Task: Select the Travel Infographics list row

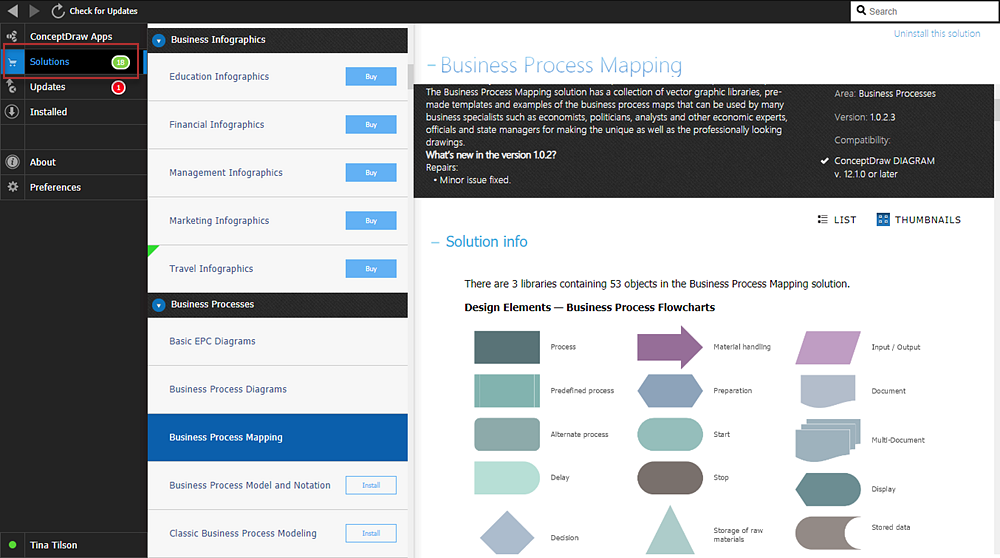Action: pyautogui.click(x=277, y=269)
